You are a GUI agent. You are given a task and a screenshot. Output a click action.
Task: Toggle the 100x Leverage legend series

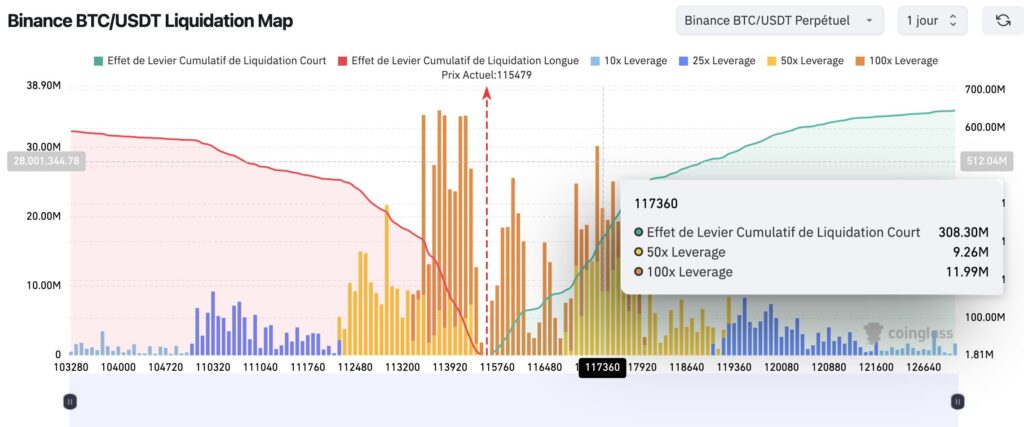[896, 61]
